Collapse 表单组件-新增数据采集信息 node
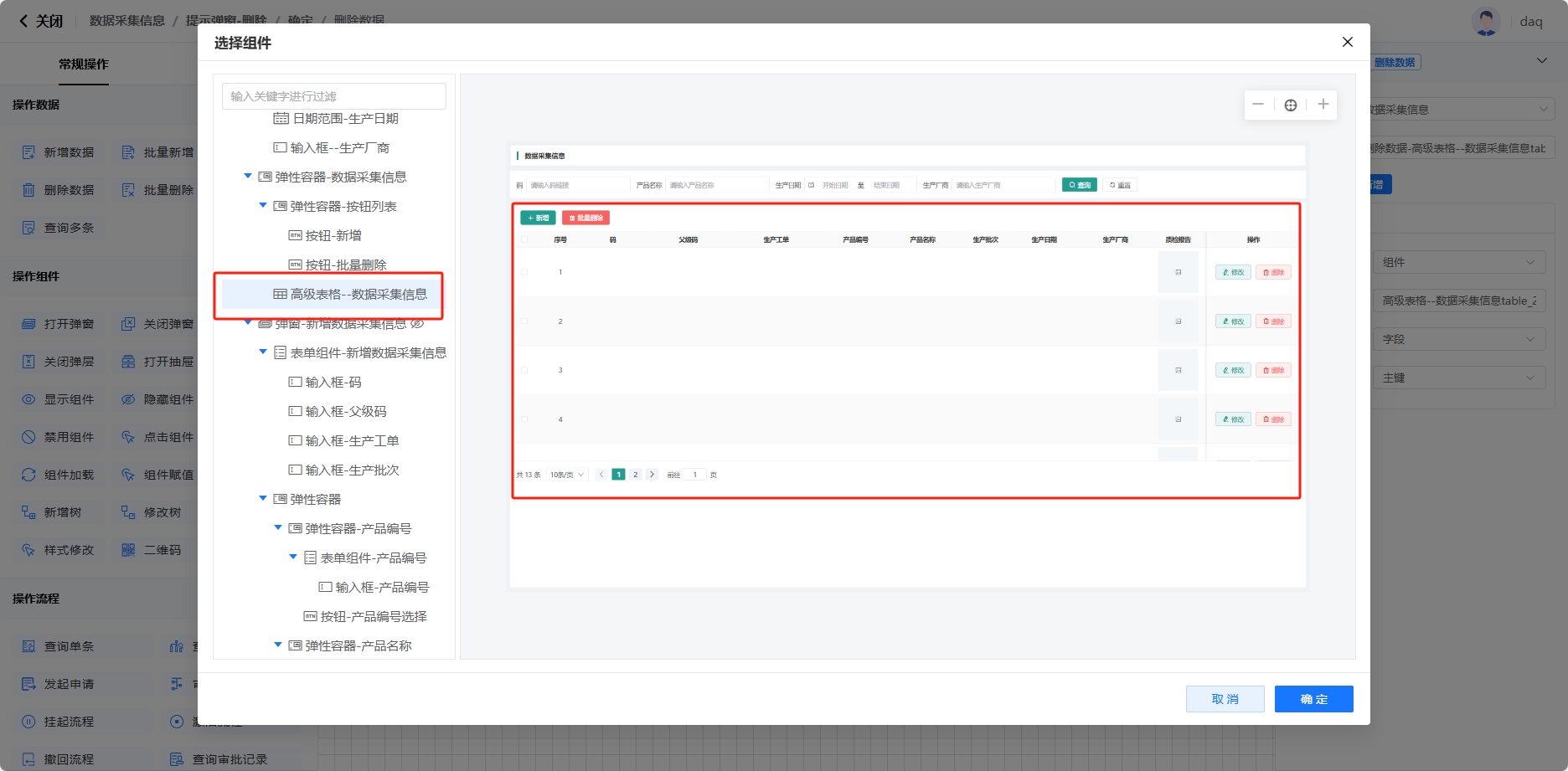Image resolution: width=1568 pixels, height=771 pixels. coord(263,352)
